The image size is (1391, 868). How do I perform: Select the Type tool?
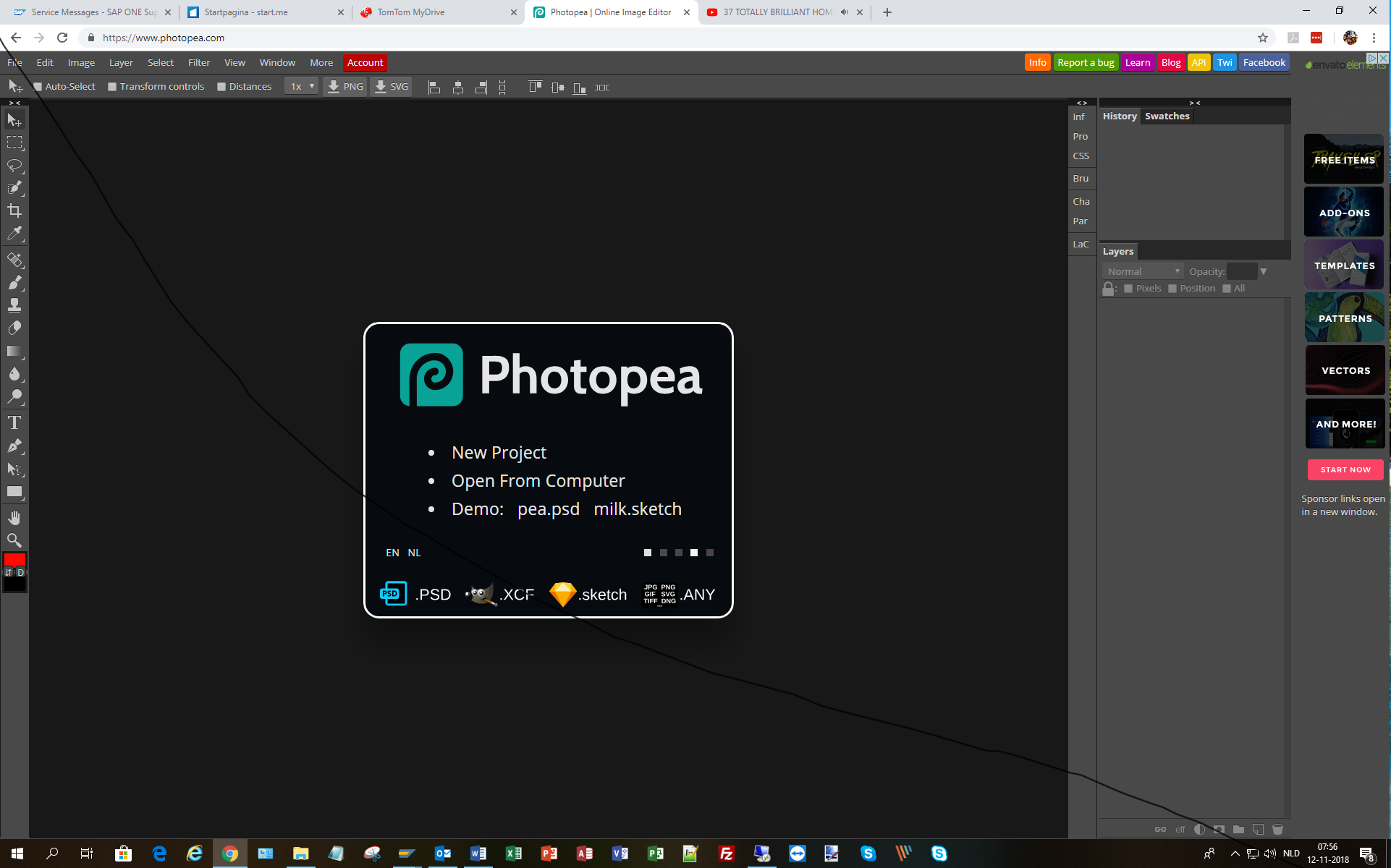14,422
